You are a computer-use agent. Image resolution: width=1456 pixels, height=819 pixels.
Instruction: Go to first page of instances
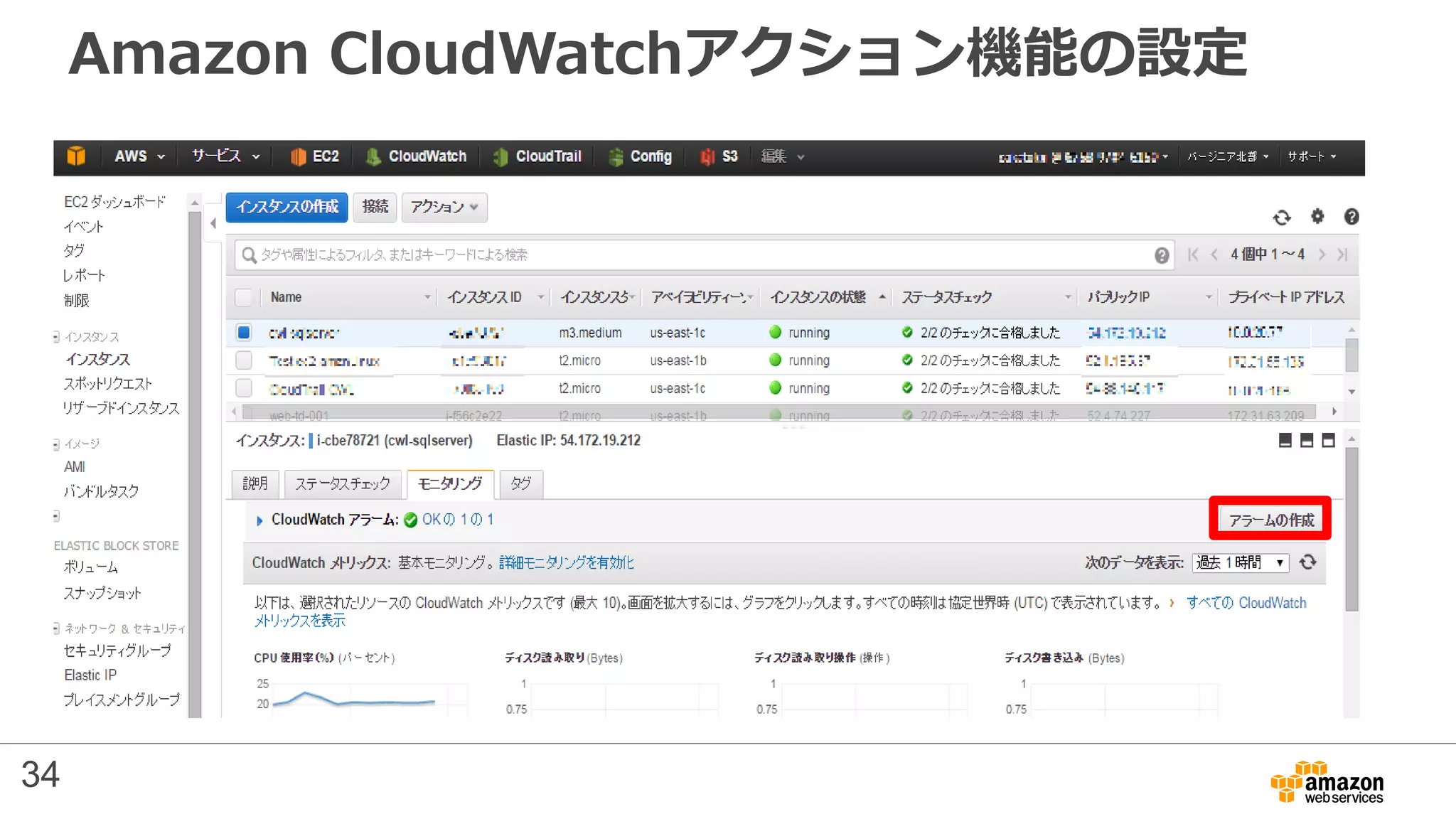coord(1193,255)
